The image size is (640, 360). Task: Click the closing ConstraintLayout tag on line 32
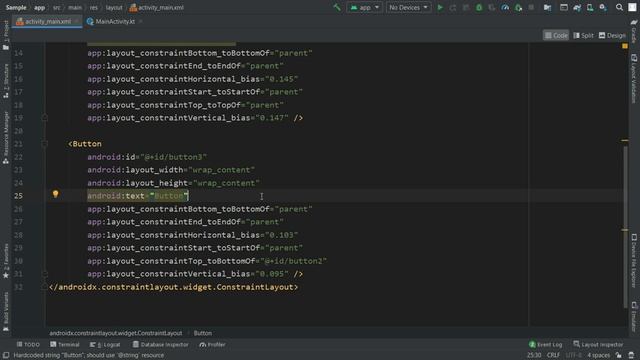pos(173,287)
